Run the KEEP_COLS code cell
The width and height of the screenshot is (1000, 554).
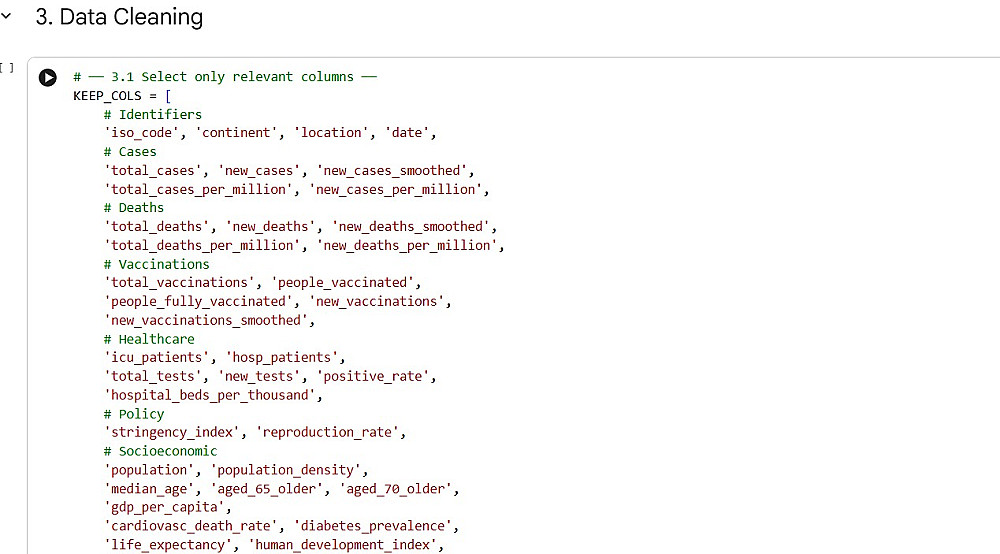click(x=47, y=77)
